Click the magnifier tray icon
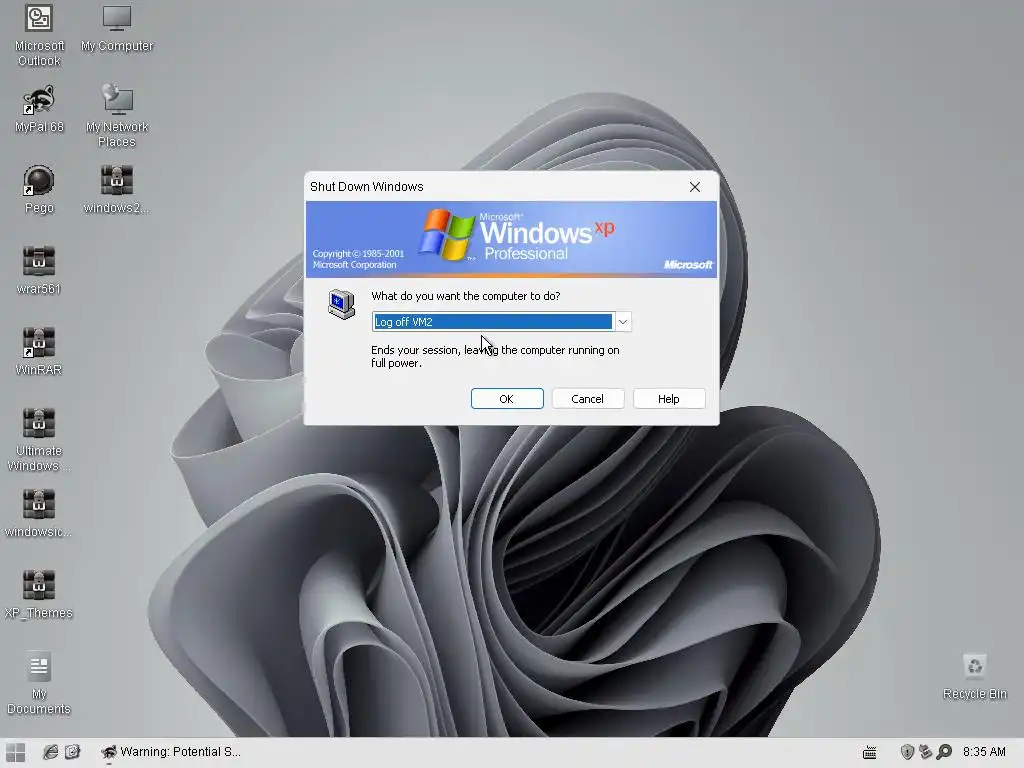This screenshot has height=768, width=1024. (944, 752)
